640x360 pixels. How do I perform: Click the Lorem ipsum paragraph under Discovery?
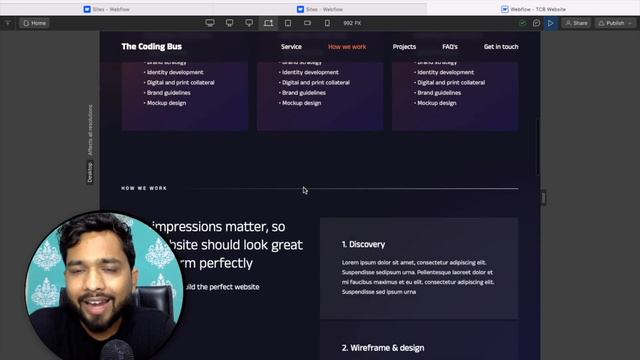tap(418, 277)
